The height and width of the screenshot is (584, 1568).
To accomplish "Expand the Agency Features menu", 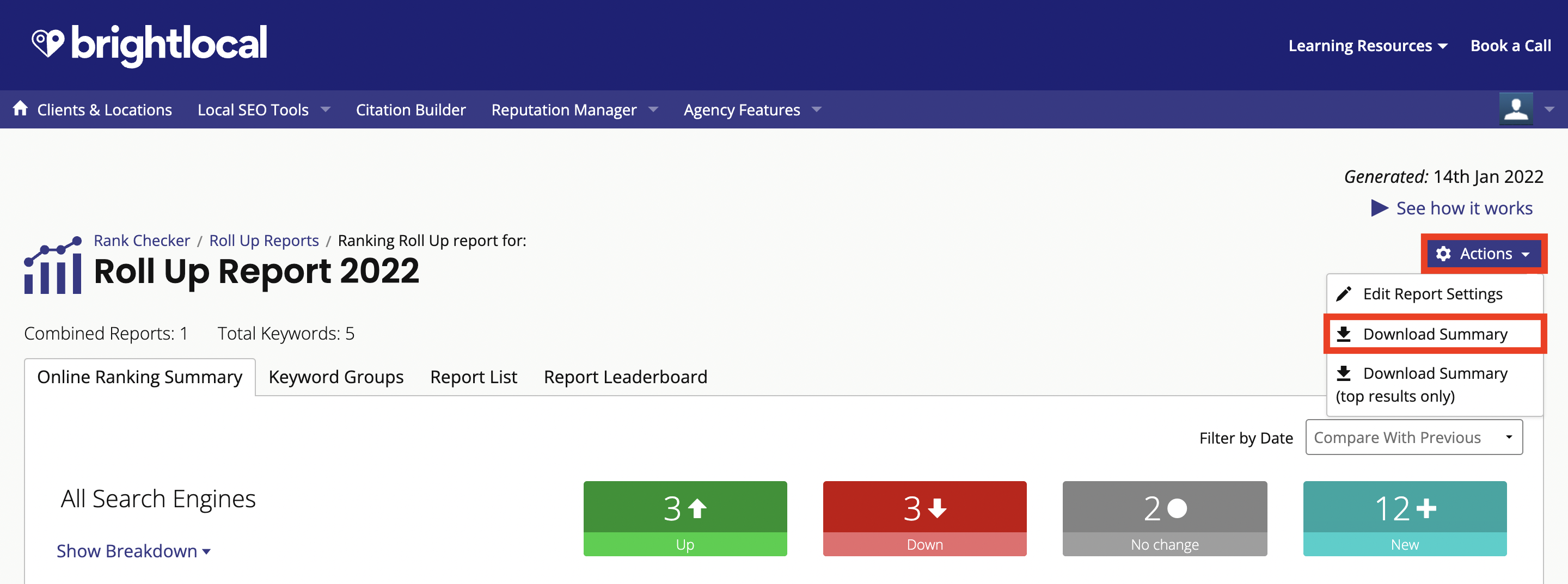I will [752, 109].
